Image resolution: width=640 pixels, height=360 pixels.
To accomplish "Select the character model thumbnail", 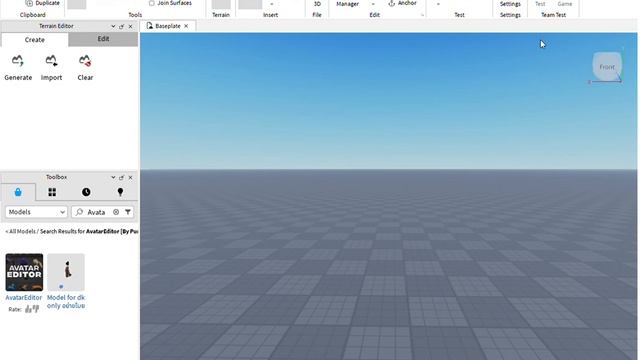I will [66, 272].
